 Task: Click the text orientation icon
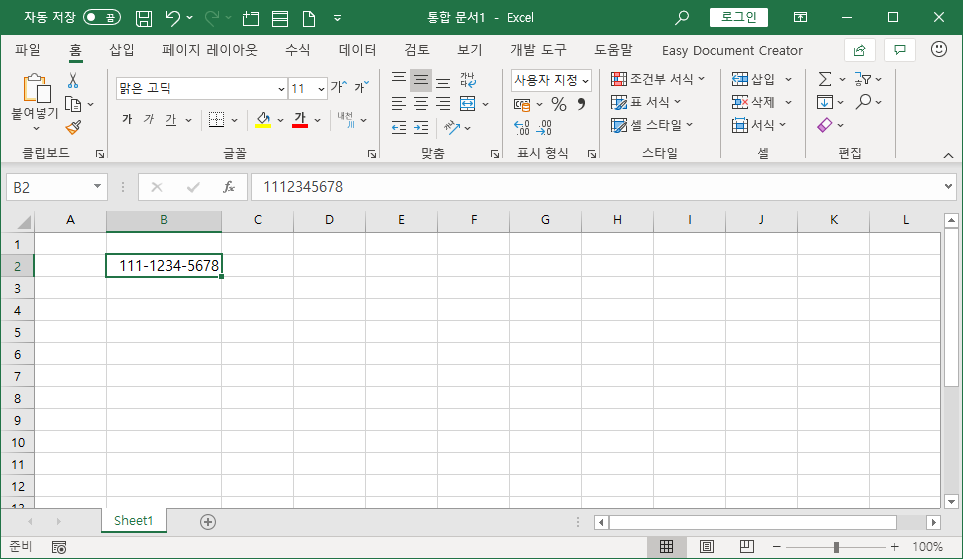[x=452, y=127]
